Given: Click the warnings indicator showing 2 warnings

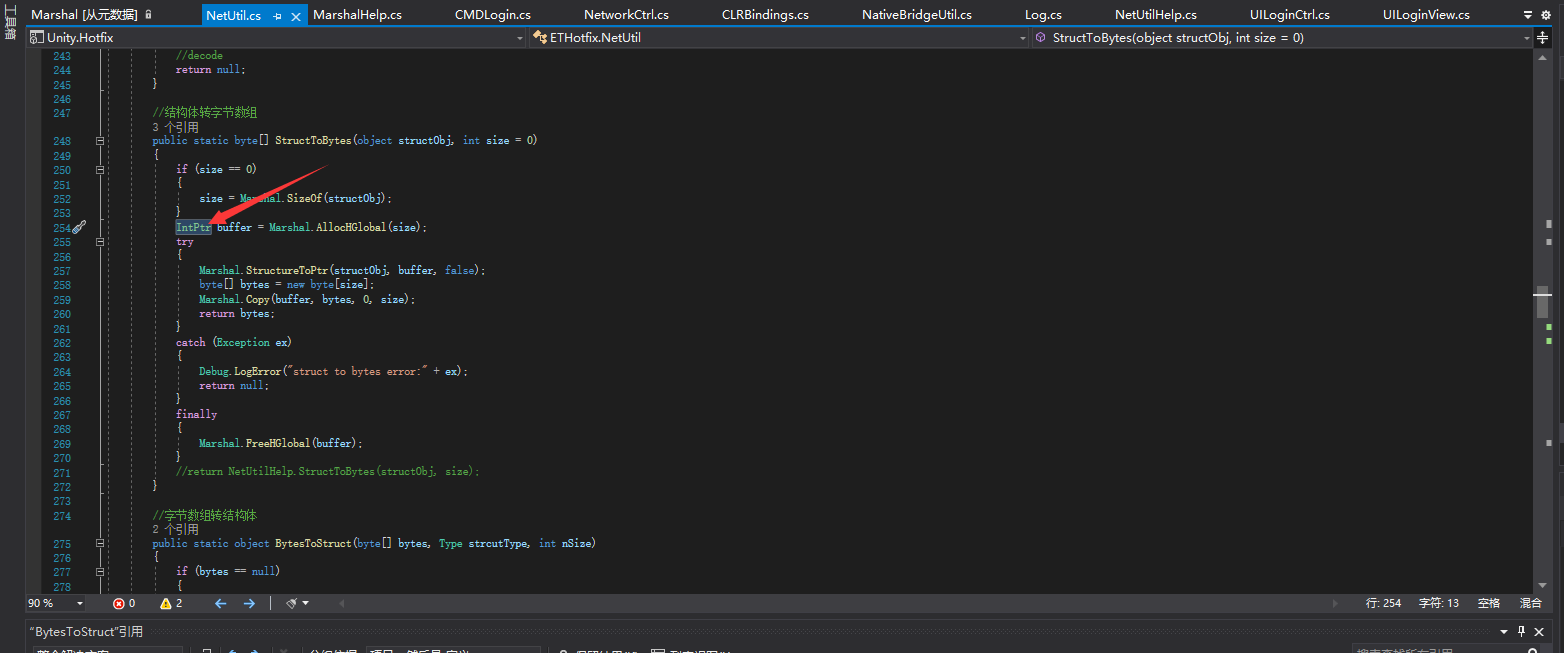Looking at the screenshot, I should pyautogui.click(x=167, y=603).
